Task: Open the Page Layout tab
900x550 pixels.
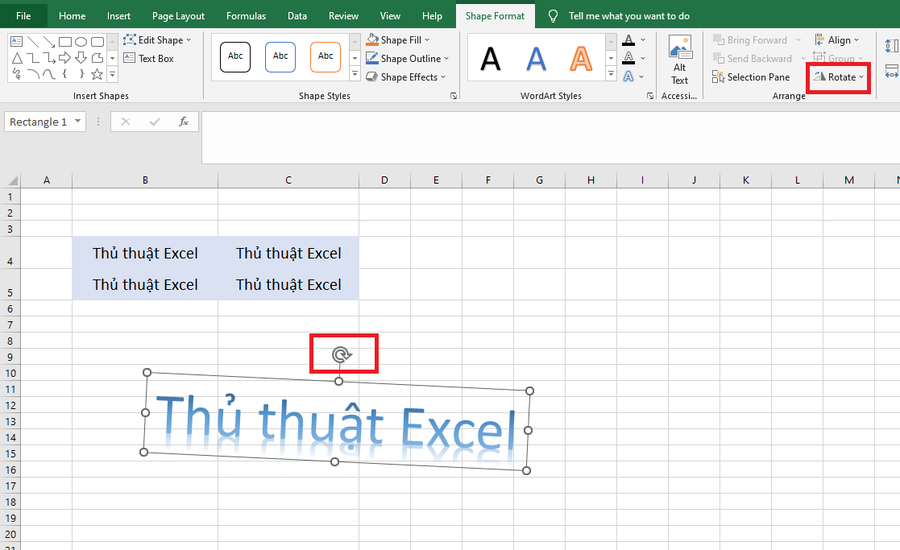Action: click(x=178, y=16)
